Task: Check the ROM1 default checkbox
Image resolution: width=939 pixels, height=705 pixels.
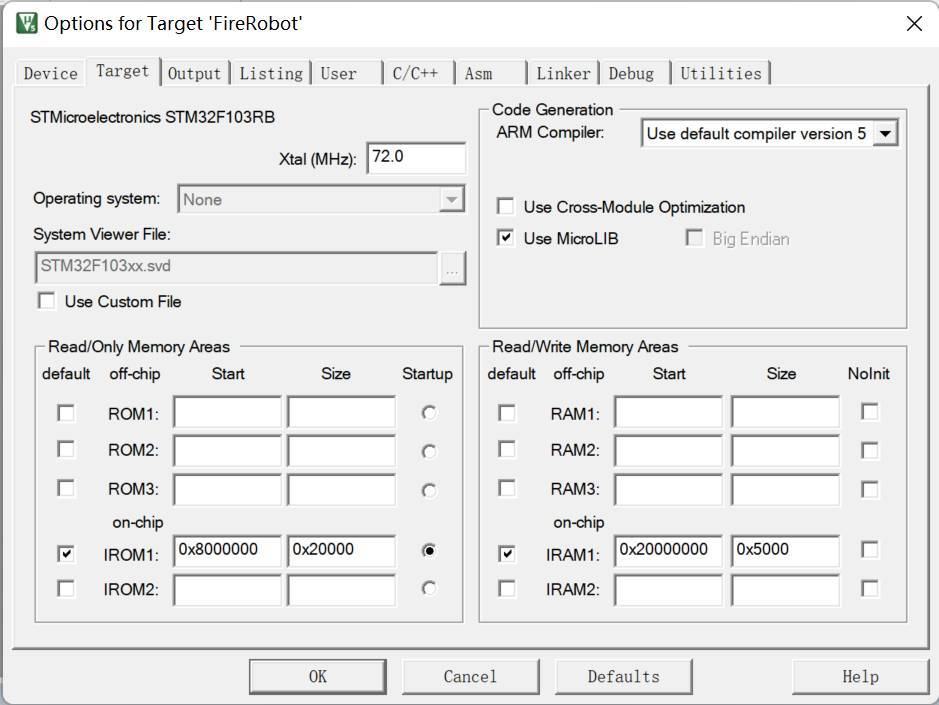Action: point(66,413)
